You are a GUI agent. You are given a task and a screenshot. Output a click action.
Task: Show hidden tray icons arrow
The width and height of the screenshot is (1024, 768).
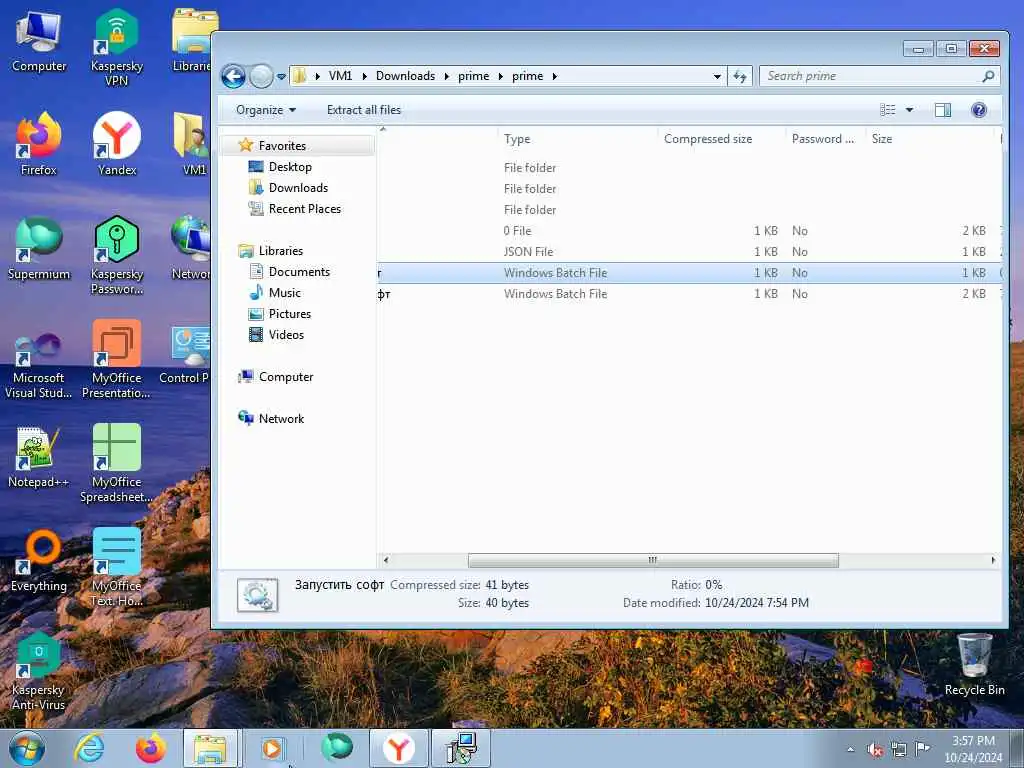(850, 750)
